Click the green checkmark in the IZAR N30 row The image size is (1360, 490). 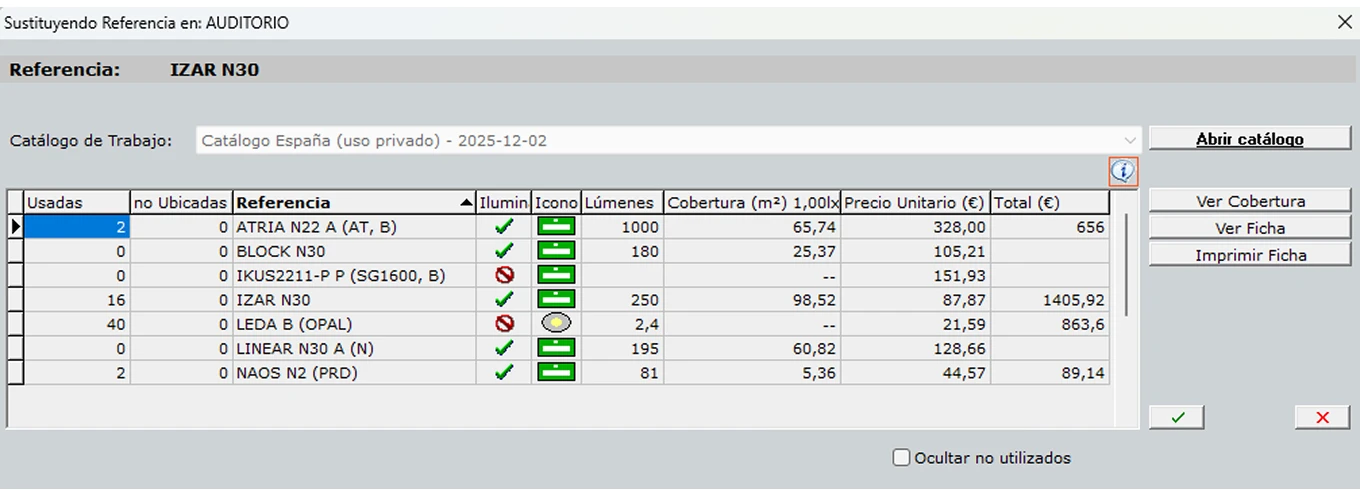point(505,300)
